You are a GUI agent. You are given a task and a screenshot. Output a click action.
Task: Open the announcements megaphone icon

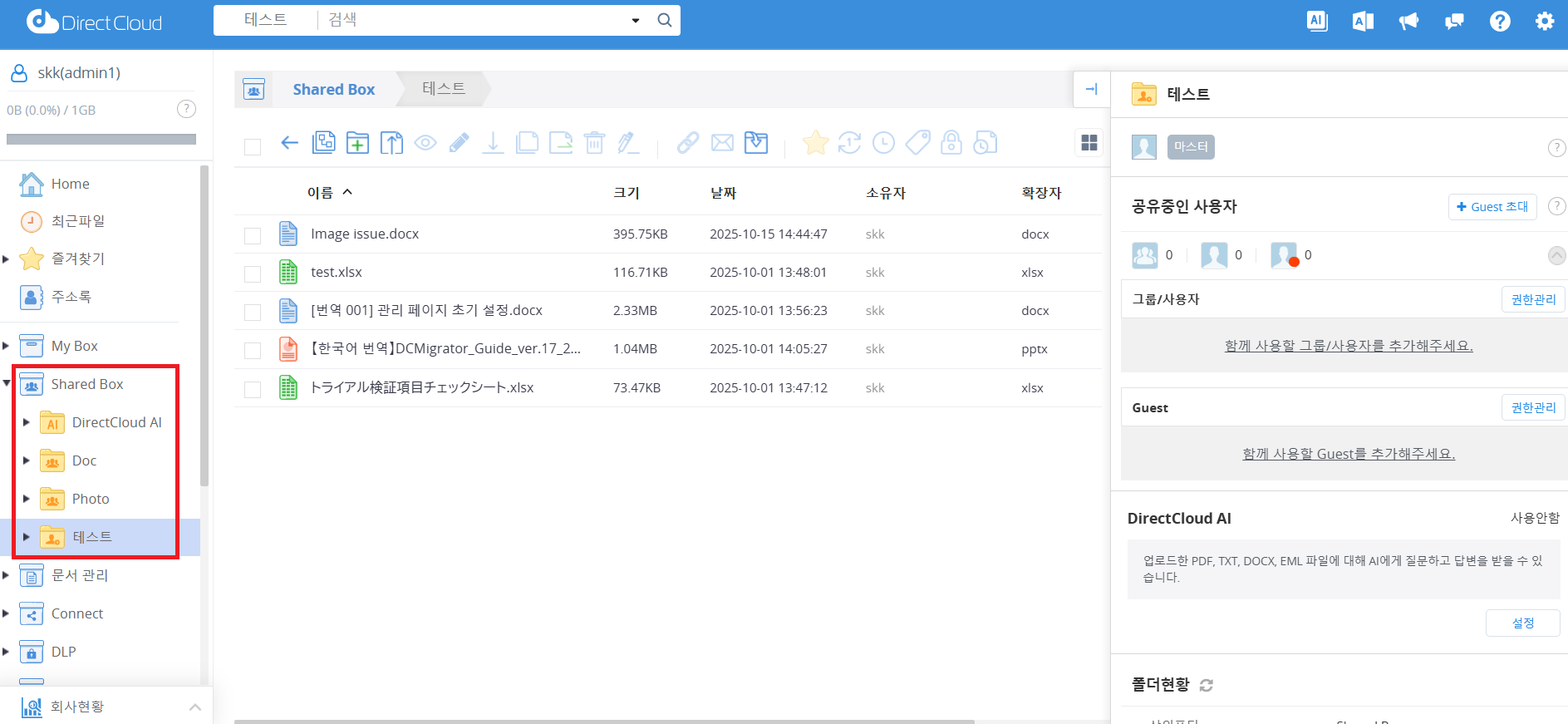(1408, 21)
